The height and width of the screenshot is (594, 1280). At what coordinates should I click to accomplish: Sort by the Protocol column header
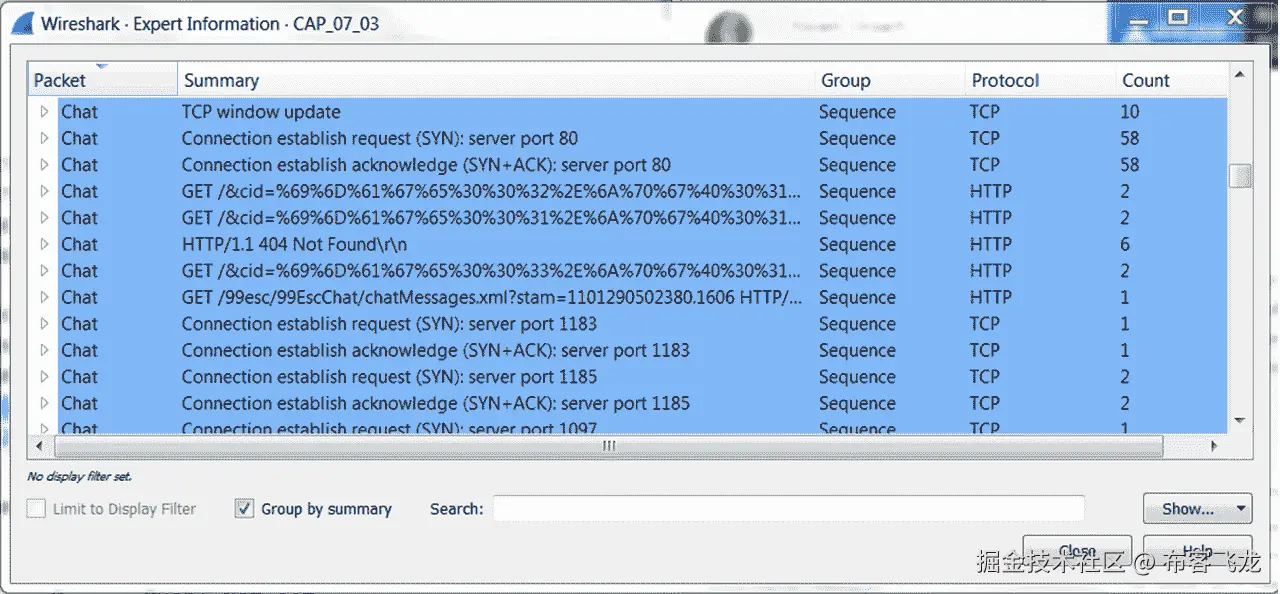pyautogui.click(x=1040, y=80)
